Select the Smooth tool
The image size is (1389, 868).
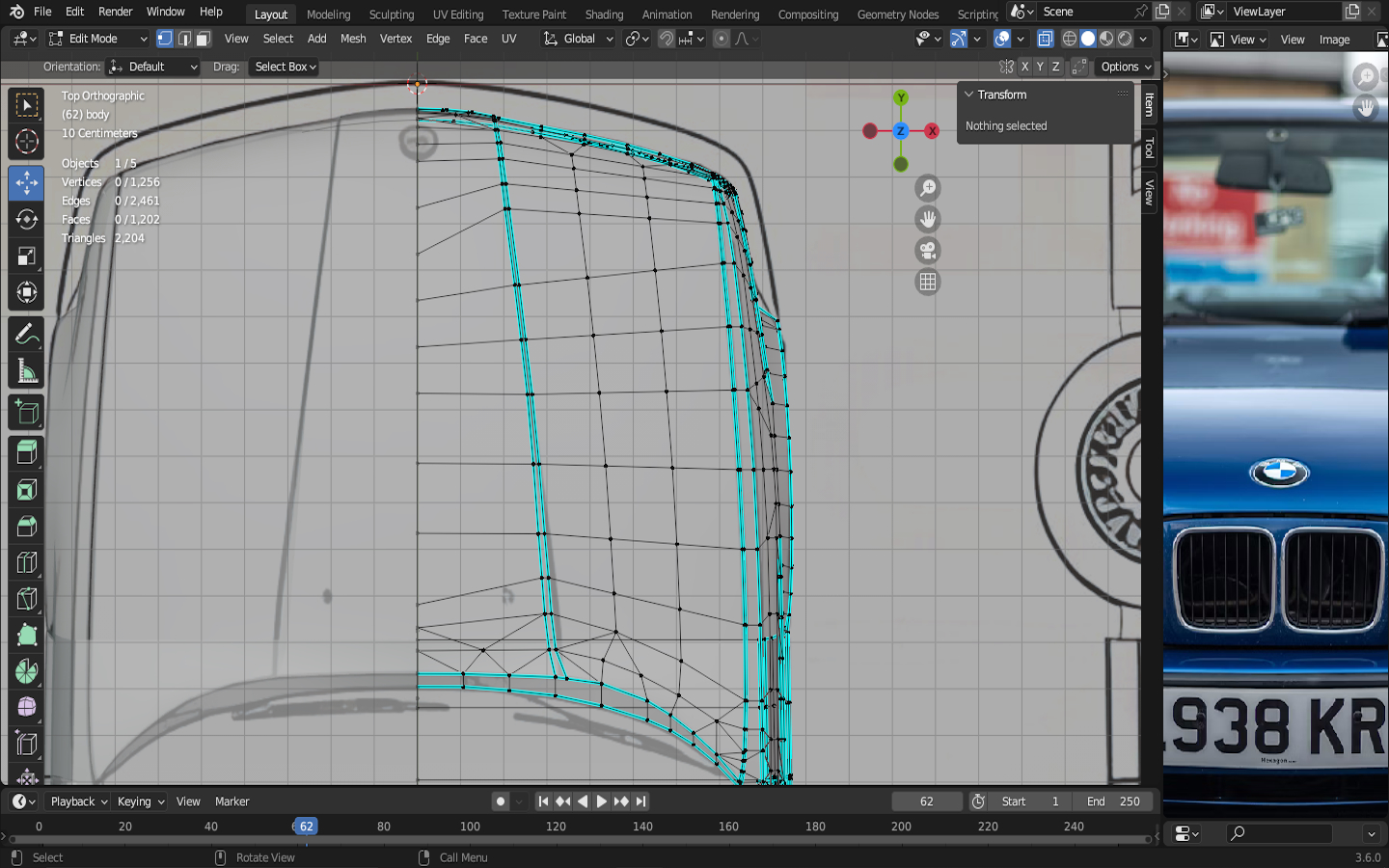pyautogui.click(x=27, y=708)
